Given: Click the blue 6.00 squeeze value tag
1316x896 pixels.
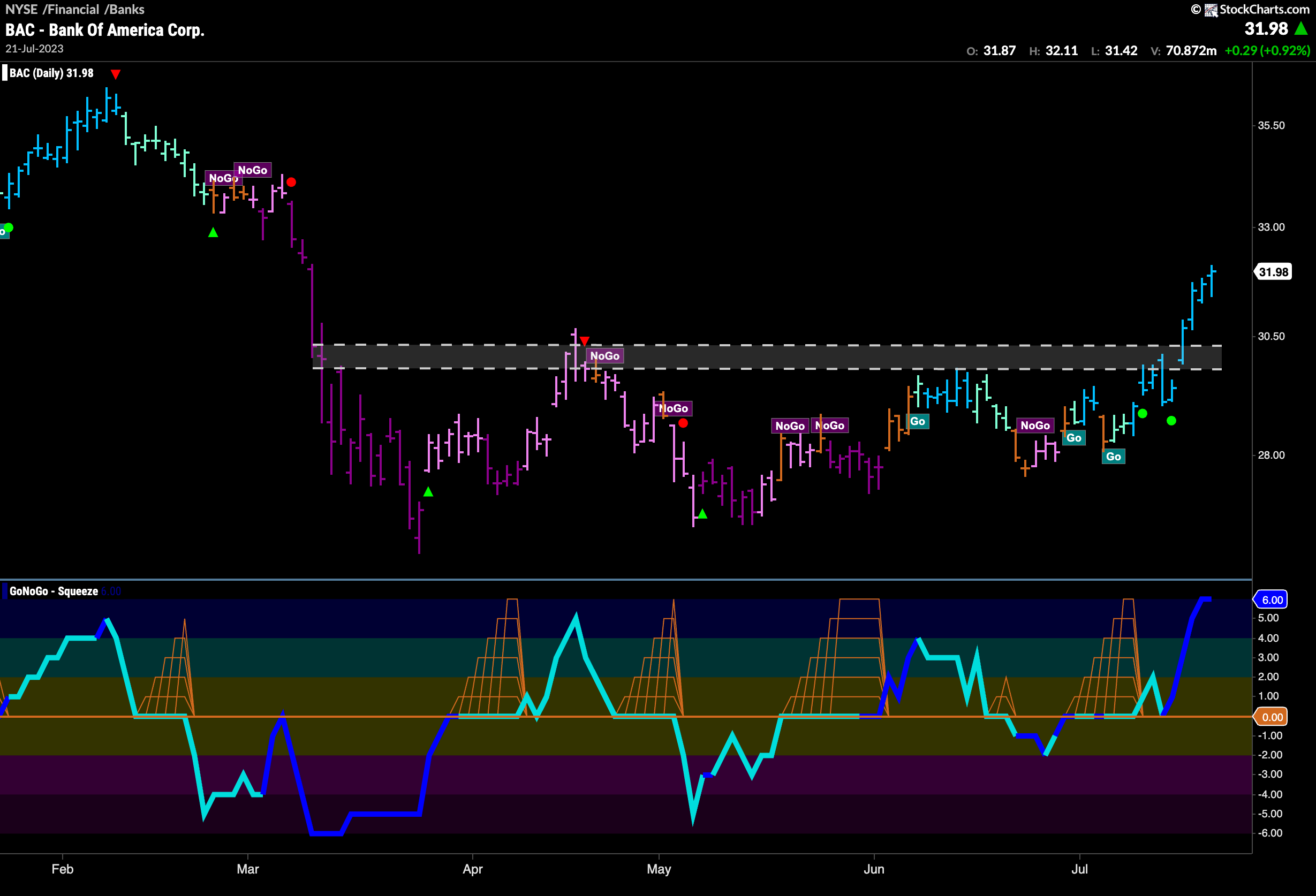Looking at the screenshot, I should point(1271,600).
